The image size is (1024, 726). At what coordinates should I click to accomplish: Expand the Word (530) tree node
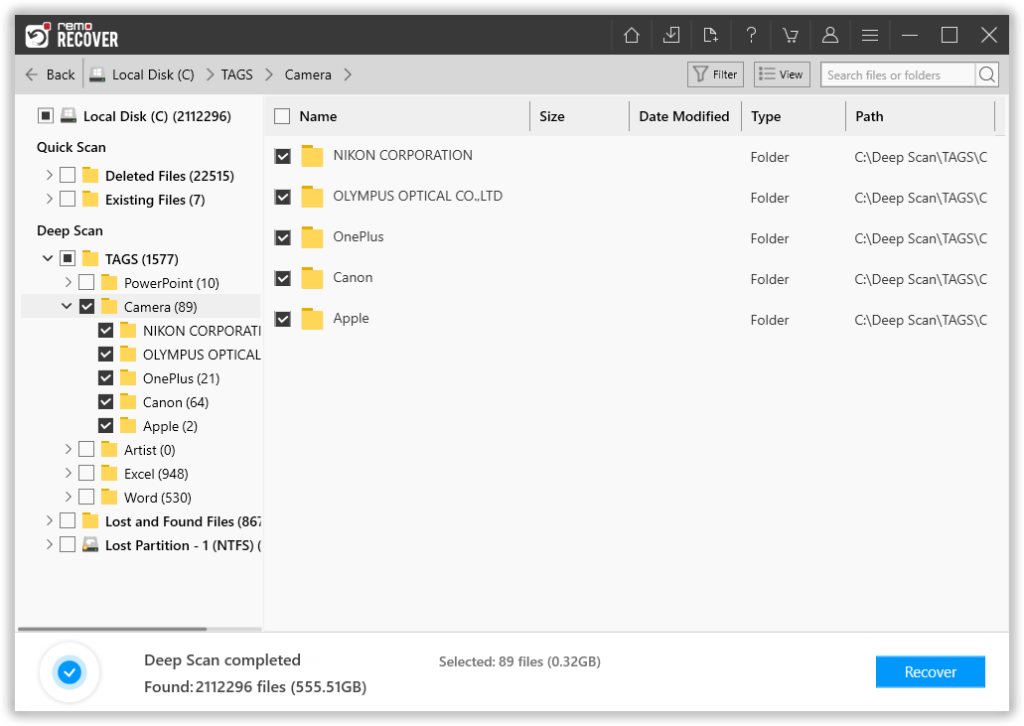[68, 497]
